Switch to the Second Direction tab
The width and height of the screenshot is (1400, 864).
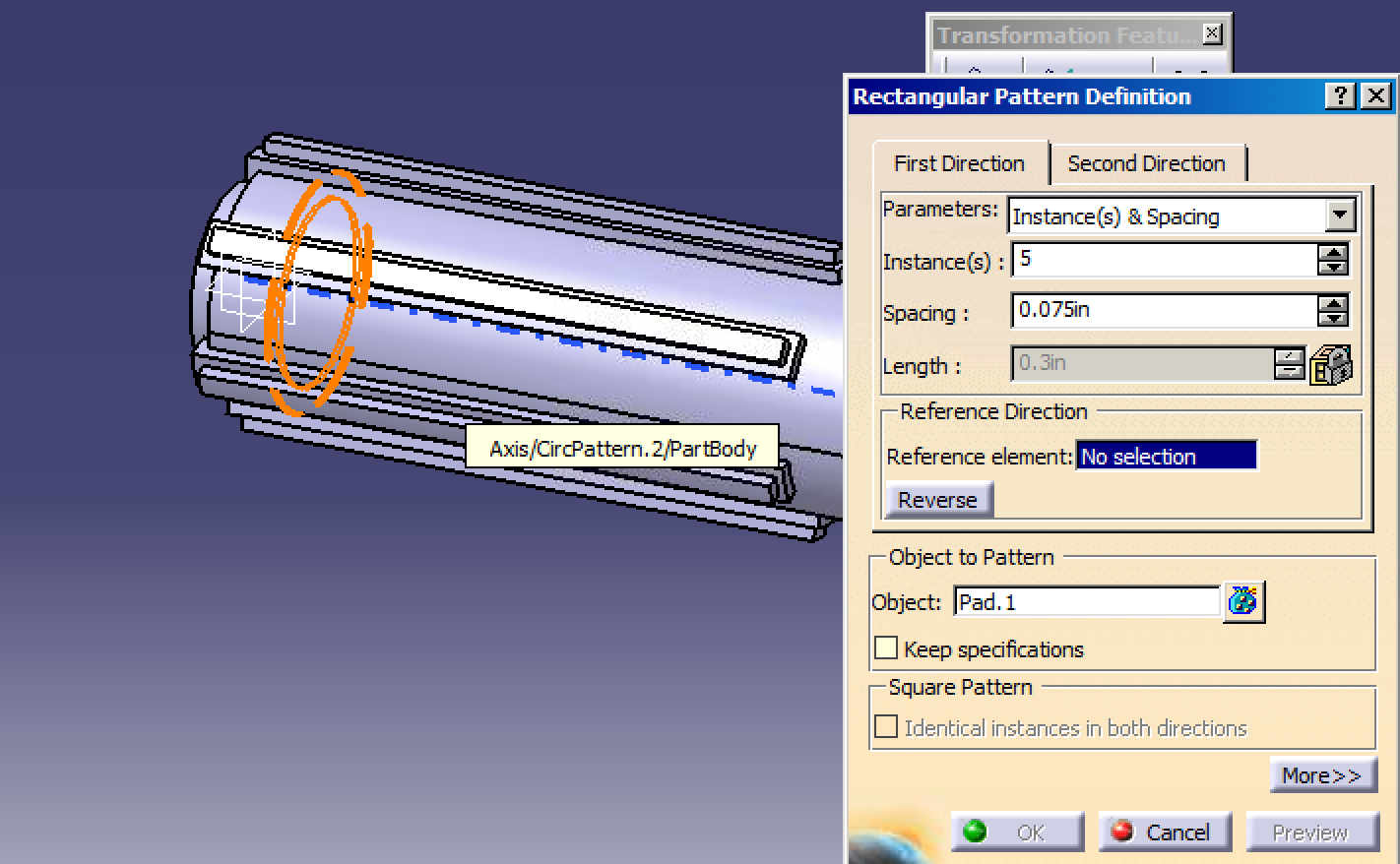(1147, 163)
